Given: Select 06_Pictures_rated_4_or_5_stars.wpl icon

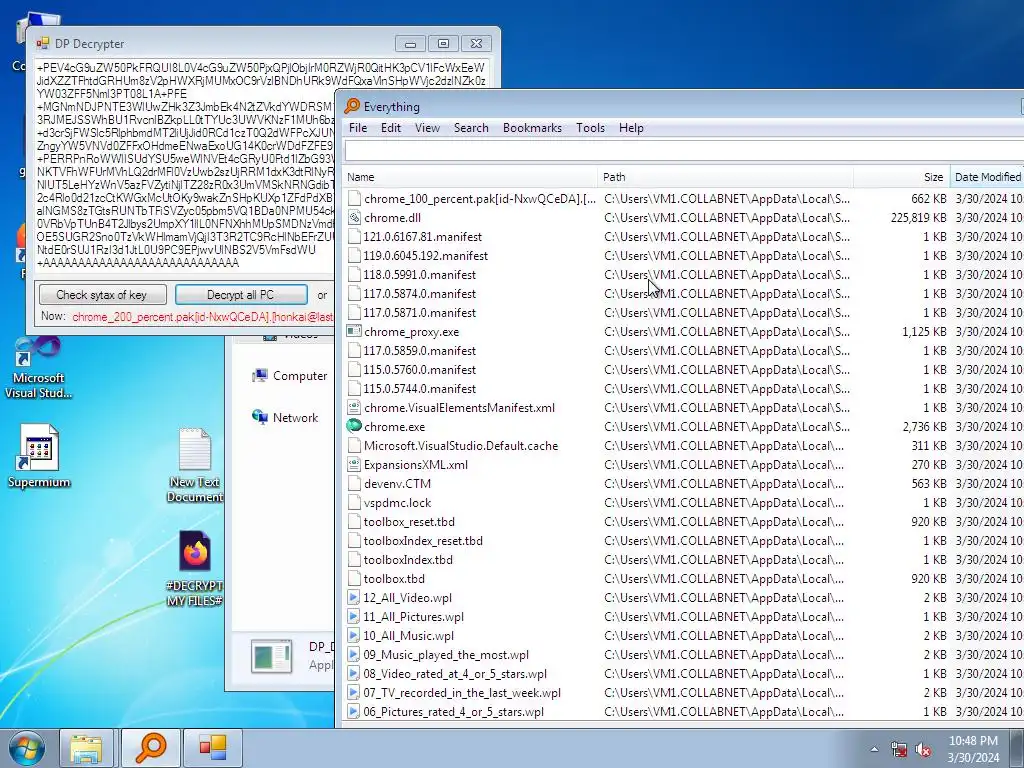Looking at the screenshot, I should tap(353, 711).
